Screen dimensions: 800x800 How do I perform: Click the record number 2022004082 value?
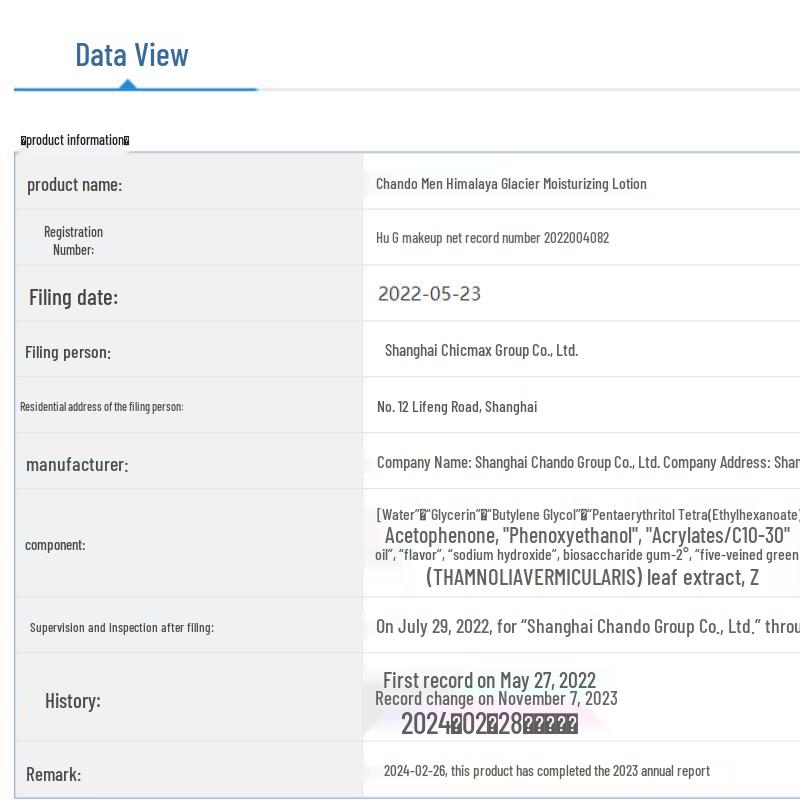(492, 238)
